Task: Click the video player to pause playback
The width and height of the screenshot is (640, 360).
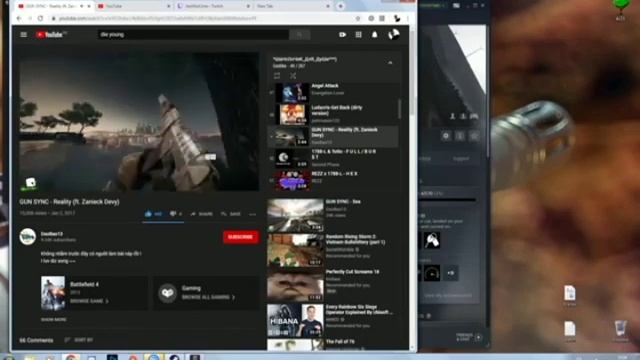Action: (139, 122)
